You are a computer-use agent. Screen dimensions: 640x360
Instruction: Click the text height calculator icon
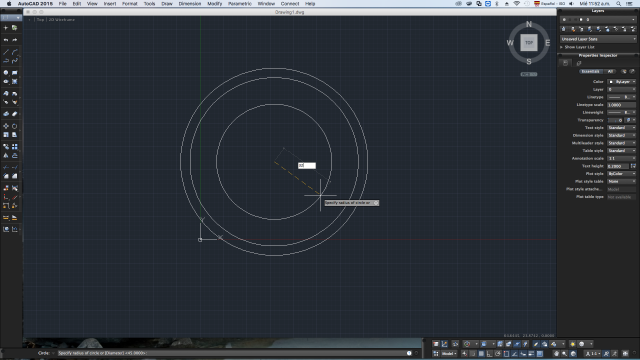pyautogui.click(x=633, y=166)
